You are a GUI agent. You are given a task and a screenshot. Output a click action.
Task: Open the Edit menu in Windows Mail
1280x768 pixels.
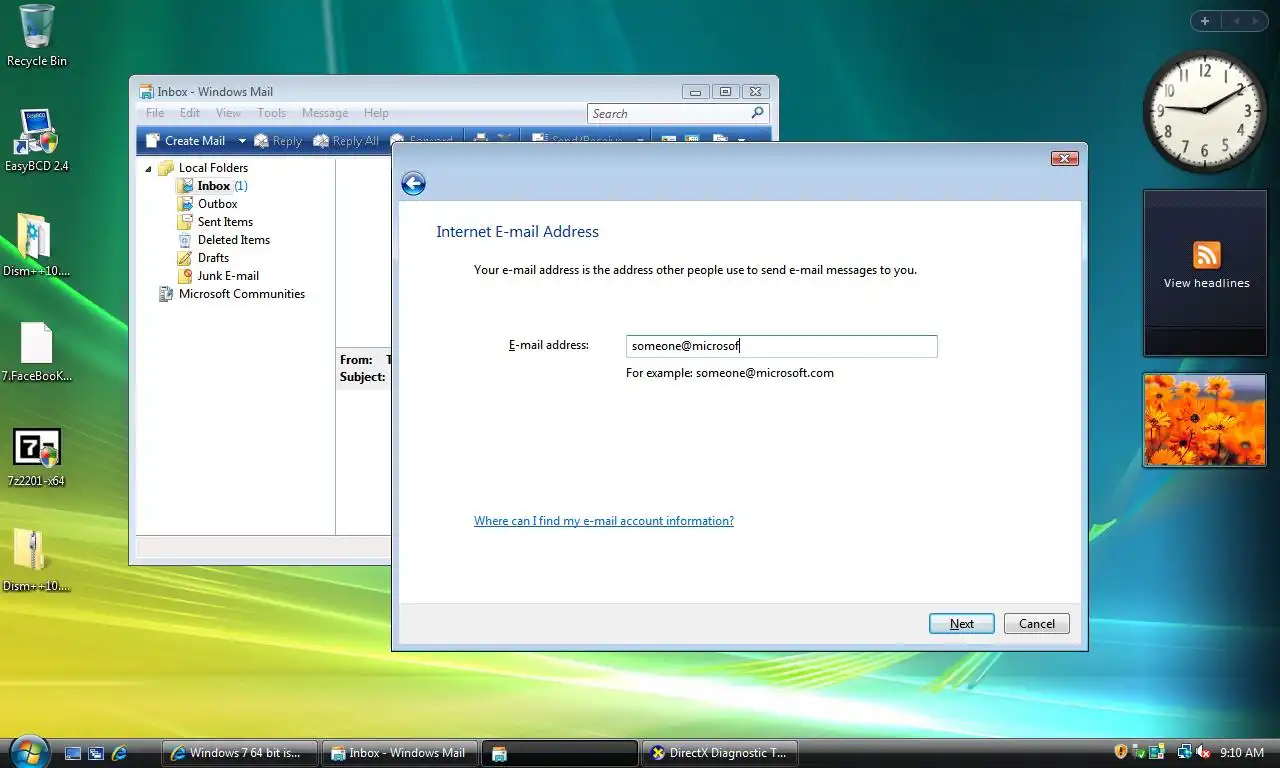pyautogui.click(x=190, y=113)
